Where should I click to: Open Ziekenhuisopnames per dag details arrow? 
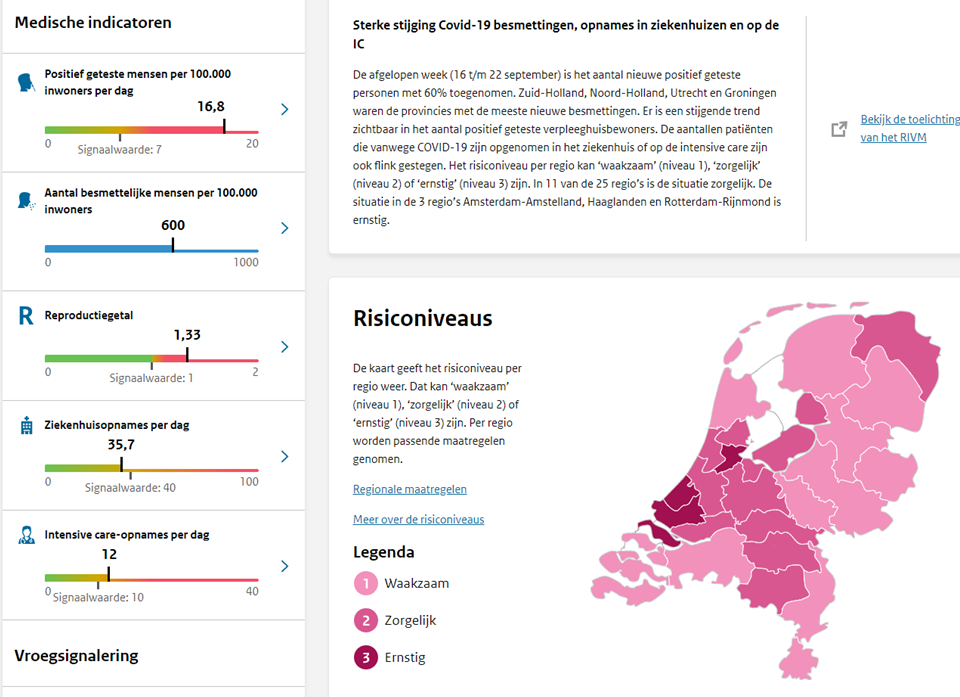(x=285, y=456)
